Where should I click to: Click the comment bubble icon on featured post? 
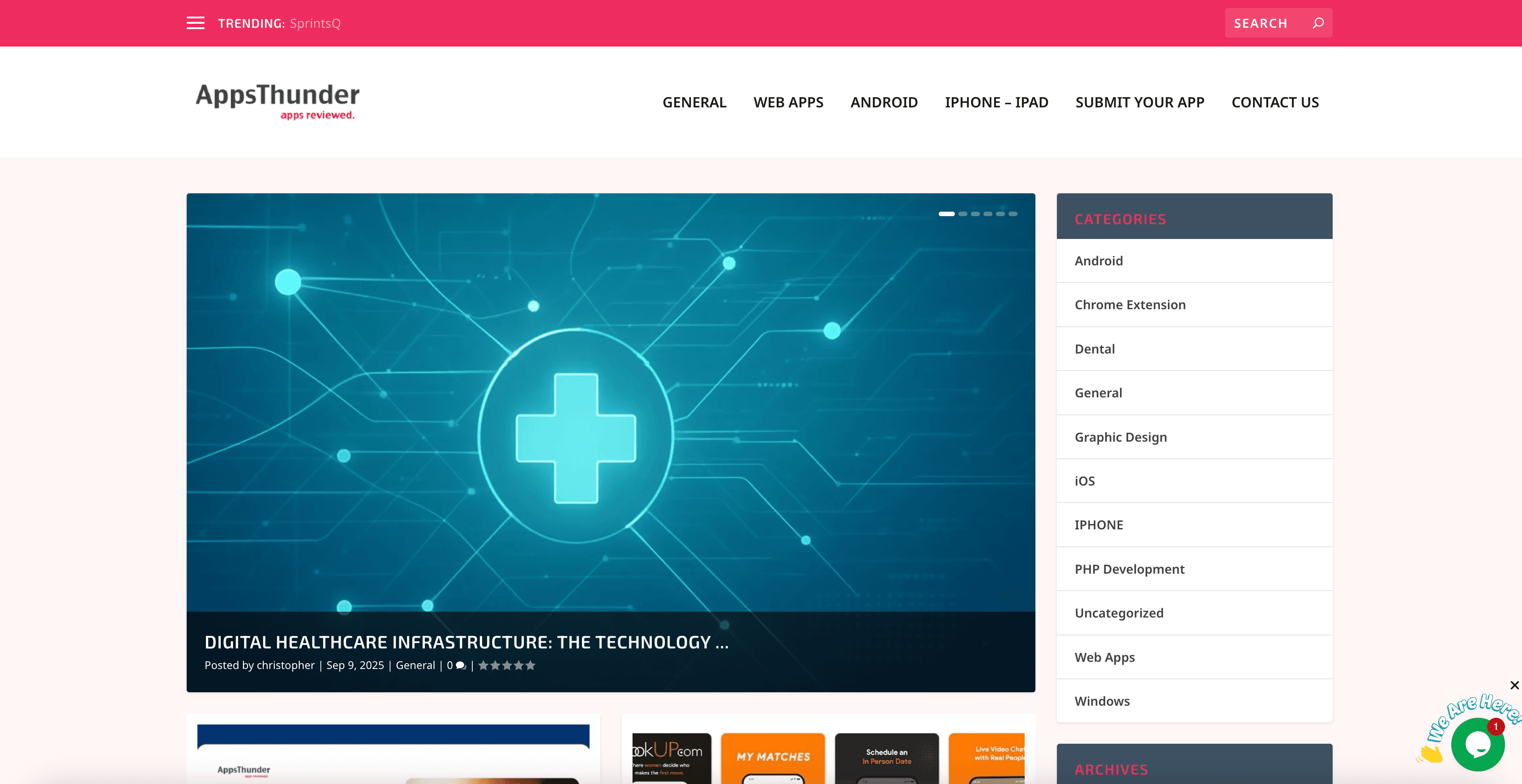(461, 666)
